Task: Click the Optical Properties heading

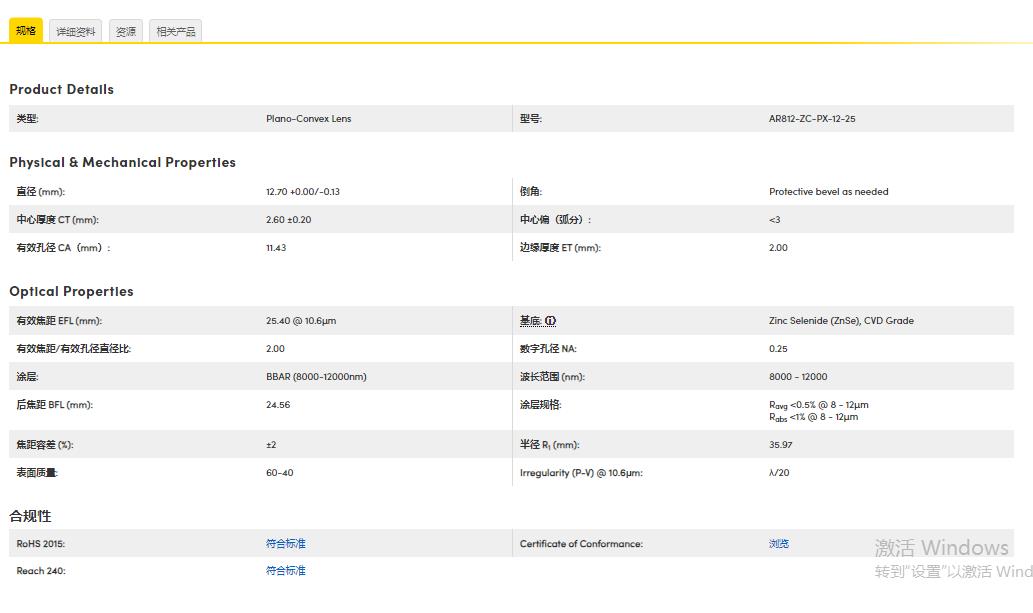Action: (71, 291)
